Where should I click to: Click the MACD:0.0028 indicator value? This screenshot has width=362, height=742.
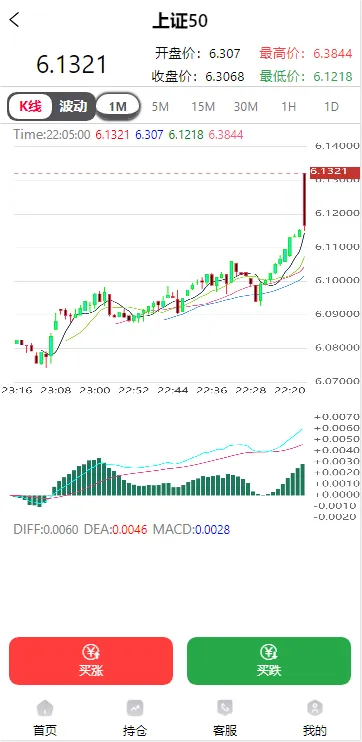(x=191, y=530)
